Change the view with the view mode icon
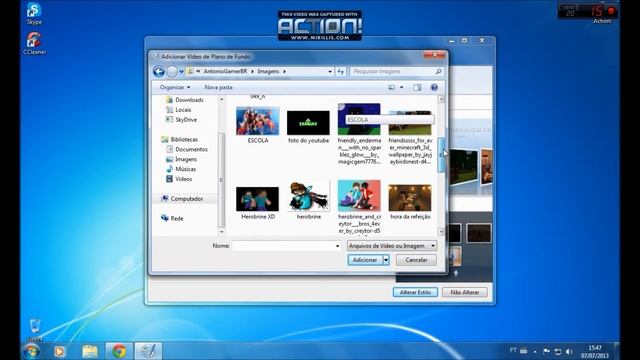The height and width of the screenshot is (360, 640). point(391,87)
